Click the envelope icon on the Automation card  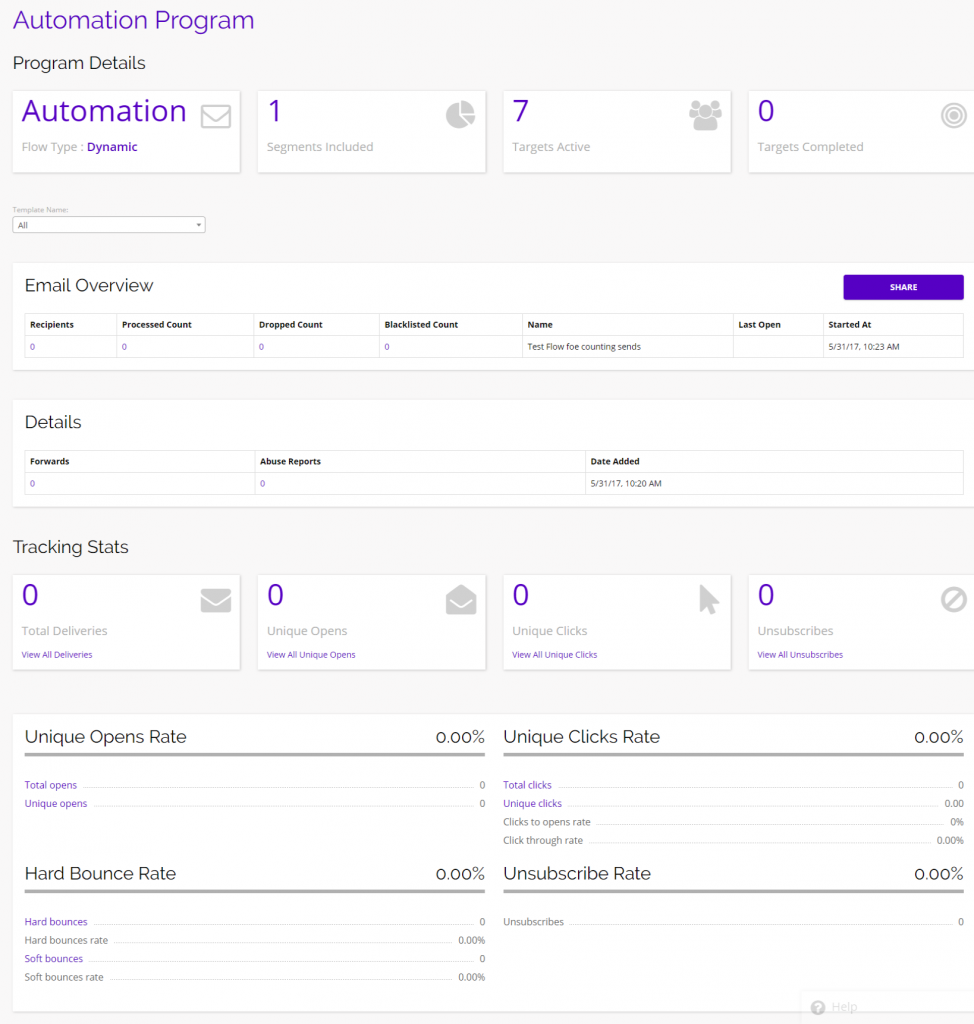(215, 116)
